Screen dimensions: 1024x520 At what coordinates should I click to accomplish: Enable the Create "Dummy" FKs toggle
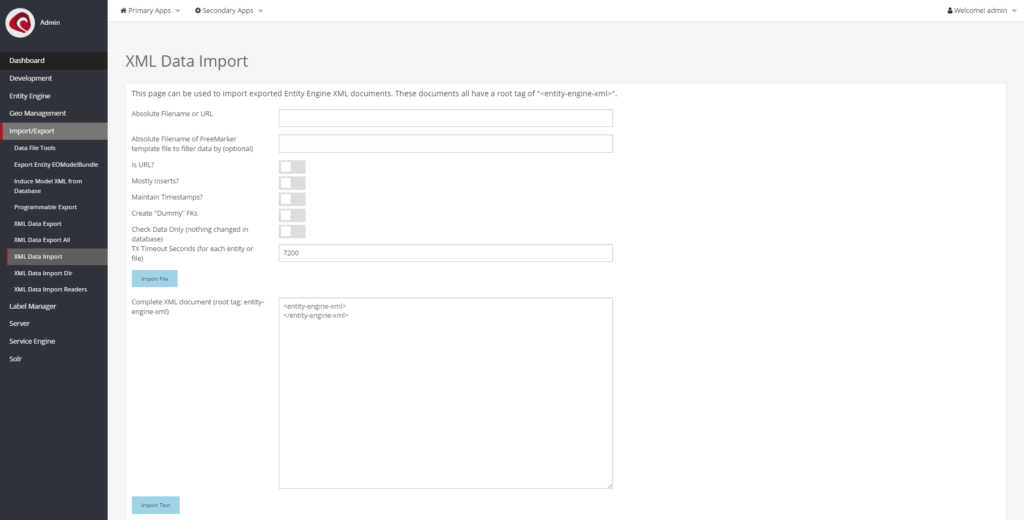click(292, 215)
